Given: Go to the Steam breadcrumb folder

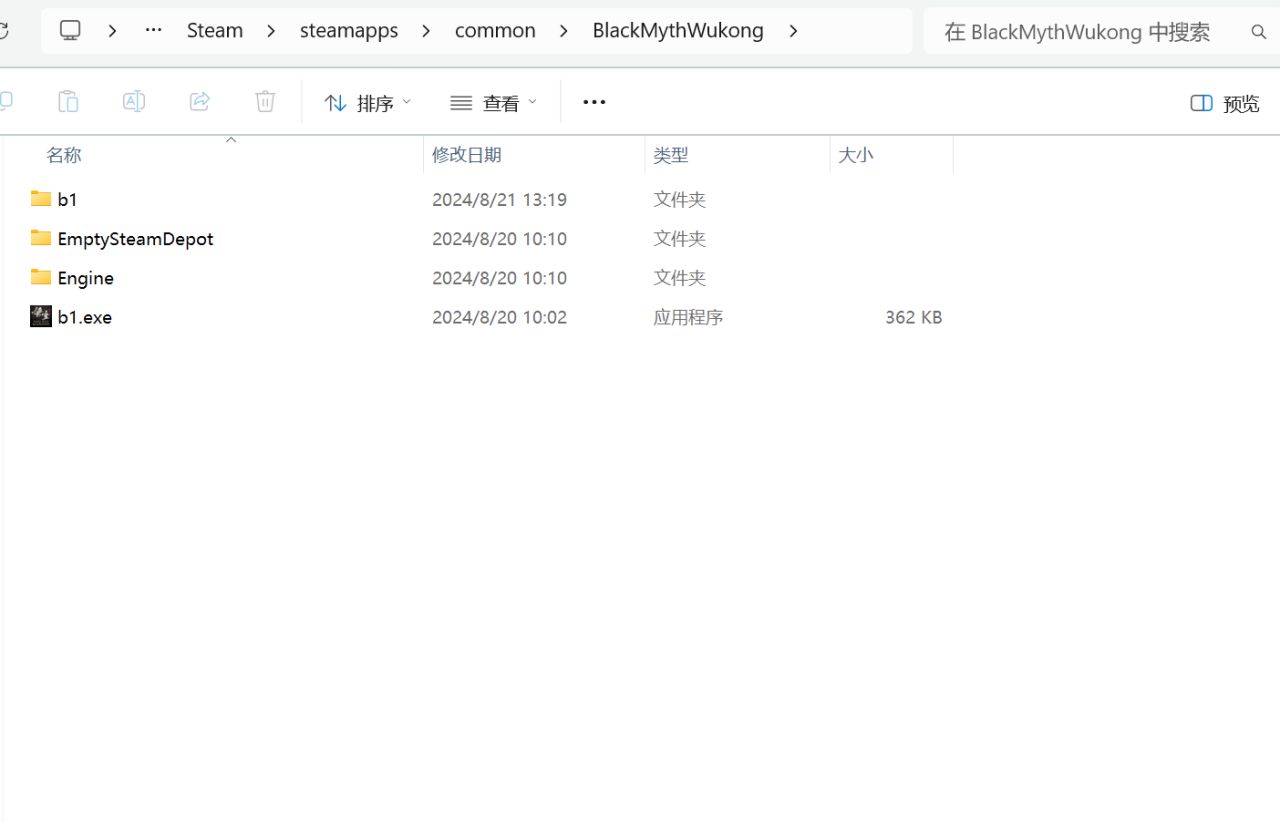Looking at the screenshot, I should pyautogui.click(x=215, y=31).
